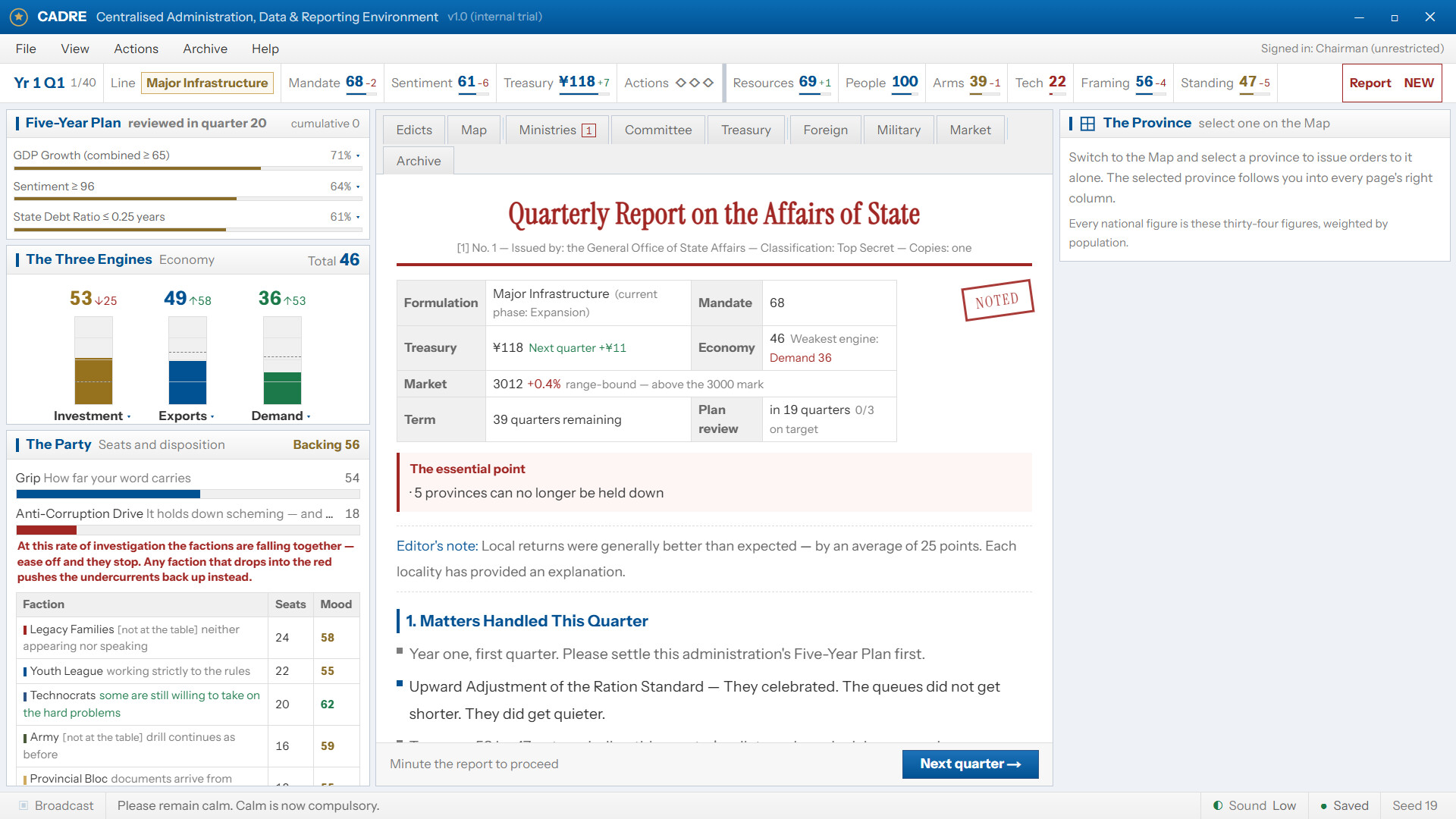Click the Mandate 68 top stat
This screenshot has height=819, width=1456.
[332, 83]
